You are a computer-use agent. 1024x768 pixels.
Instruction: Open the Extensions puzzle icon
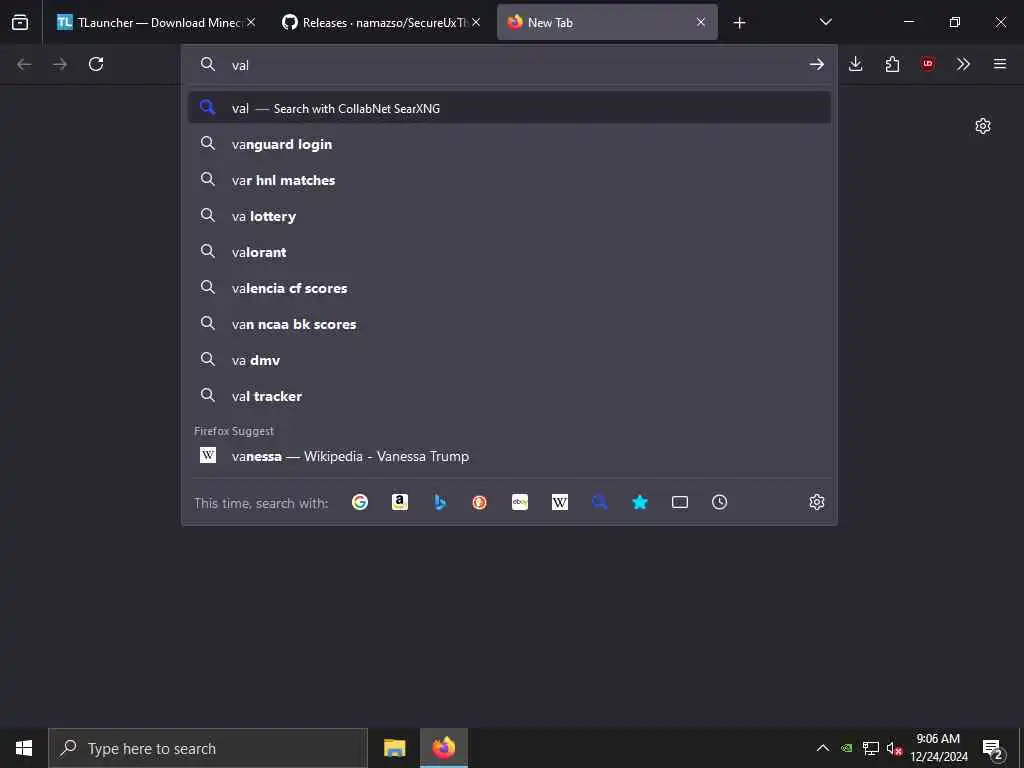point(892,64)
